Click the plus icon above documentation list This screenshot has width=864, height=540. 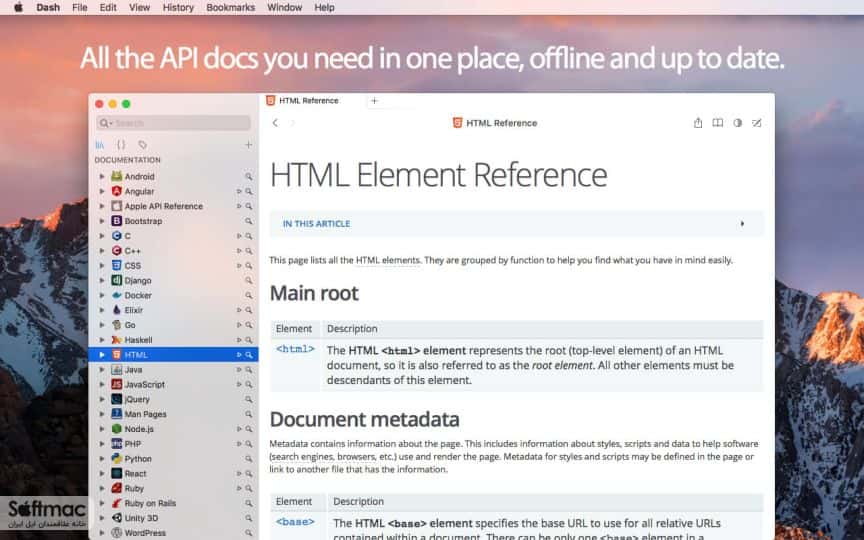(248, 144)
